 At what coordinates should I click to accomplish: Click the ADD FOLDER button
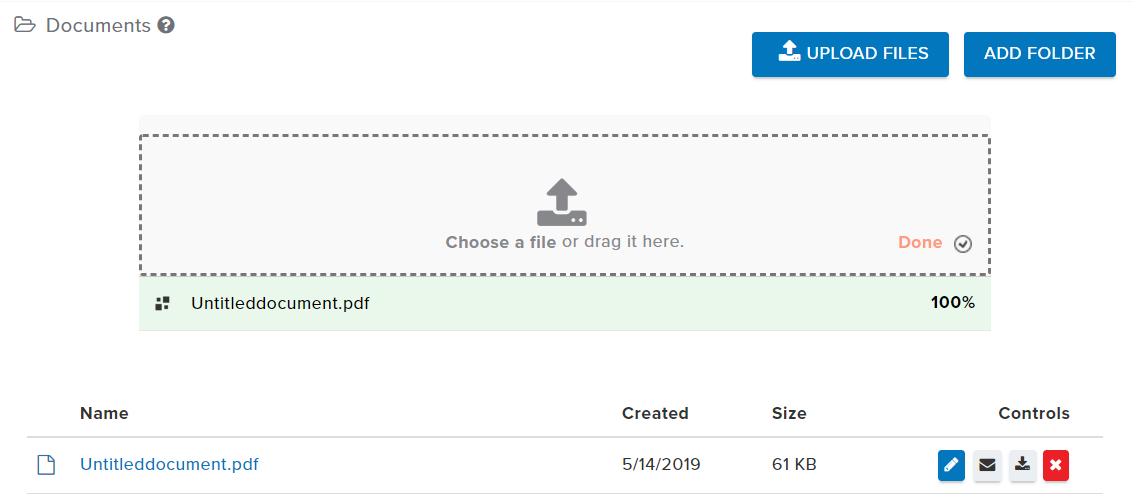click(x=1040, y=54)
